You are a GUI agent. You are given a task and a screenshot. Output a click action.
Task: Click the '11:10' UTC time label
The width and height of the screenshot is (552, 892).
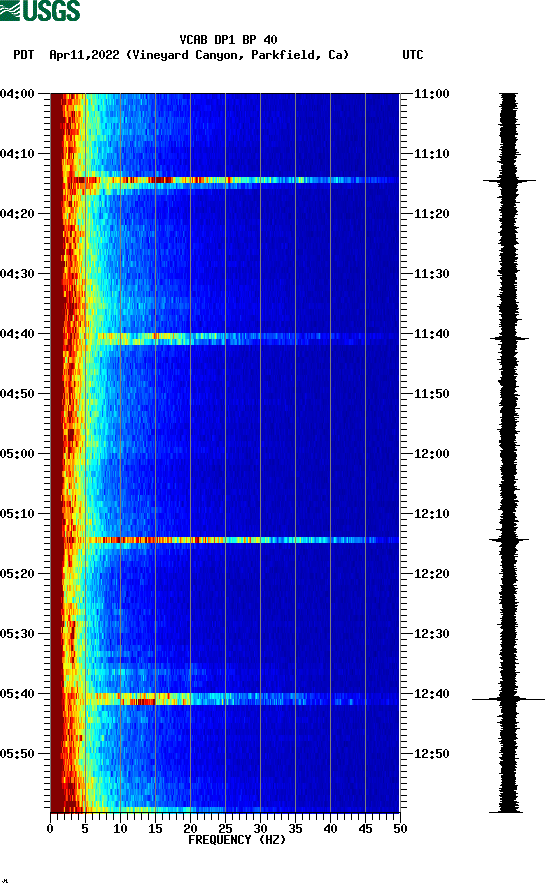click(431, 154)
